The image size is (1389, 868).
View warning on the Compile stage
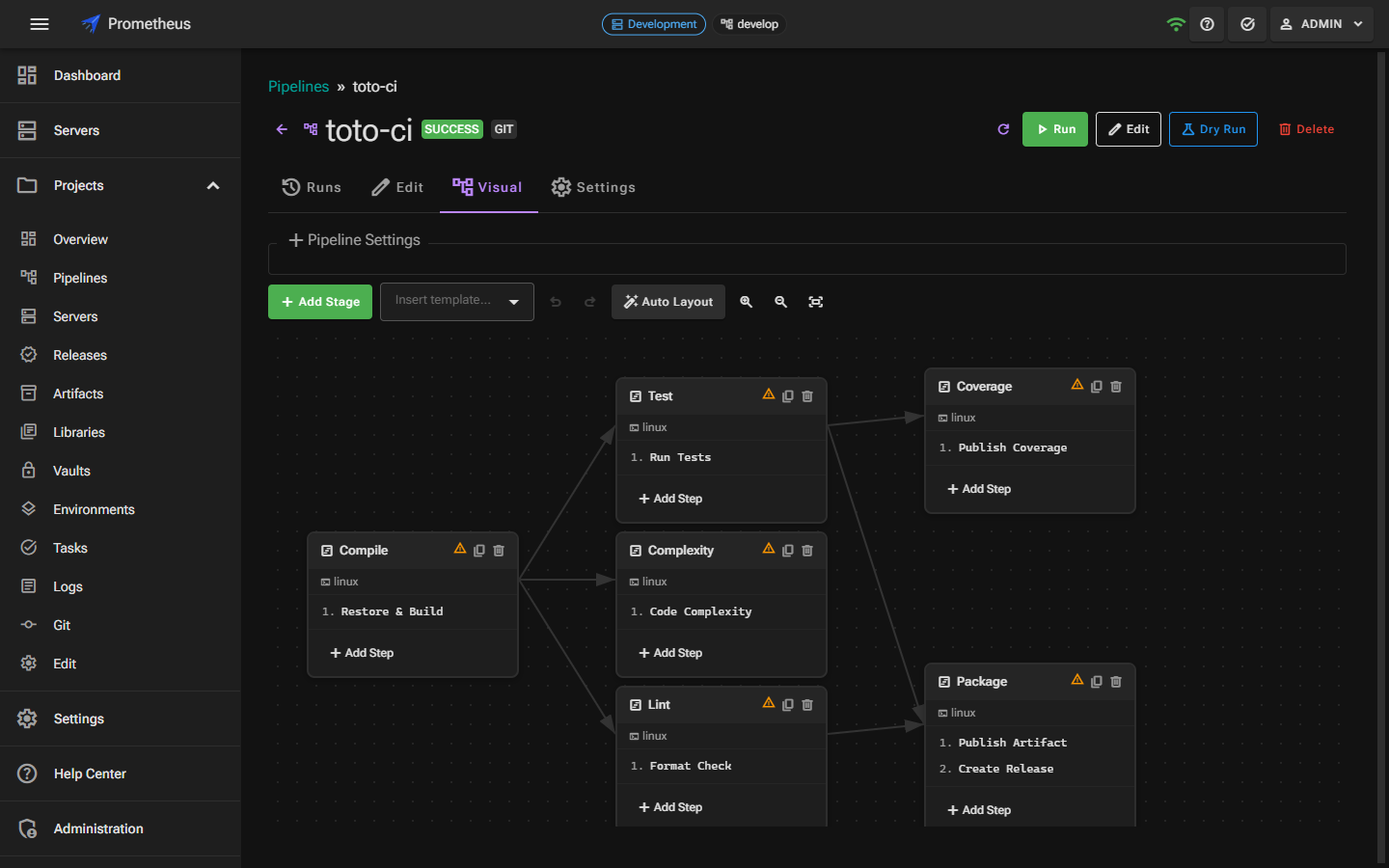460,549
